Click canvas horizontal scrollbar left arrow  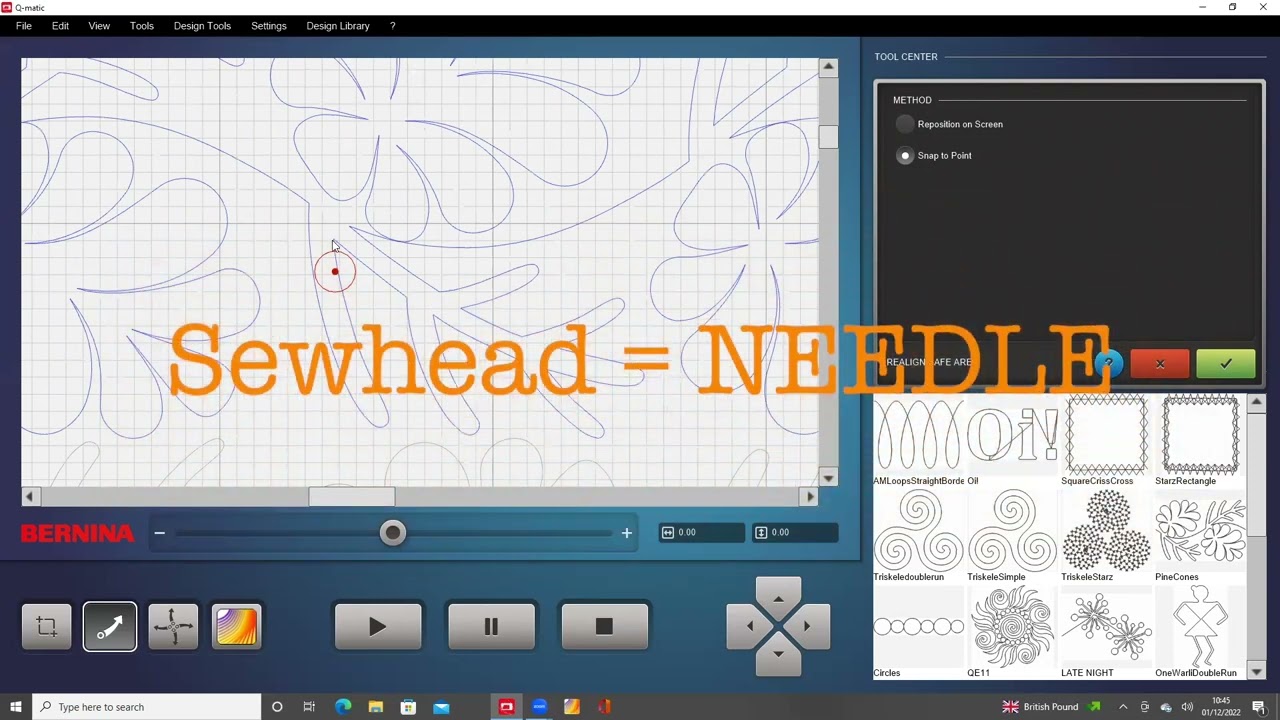pyautogui.click(x=30, y=496)
